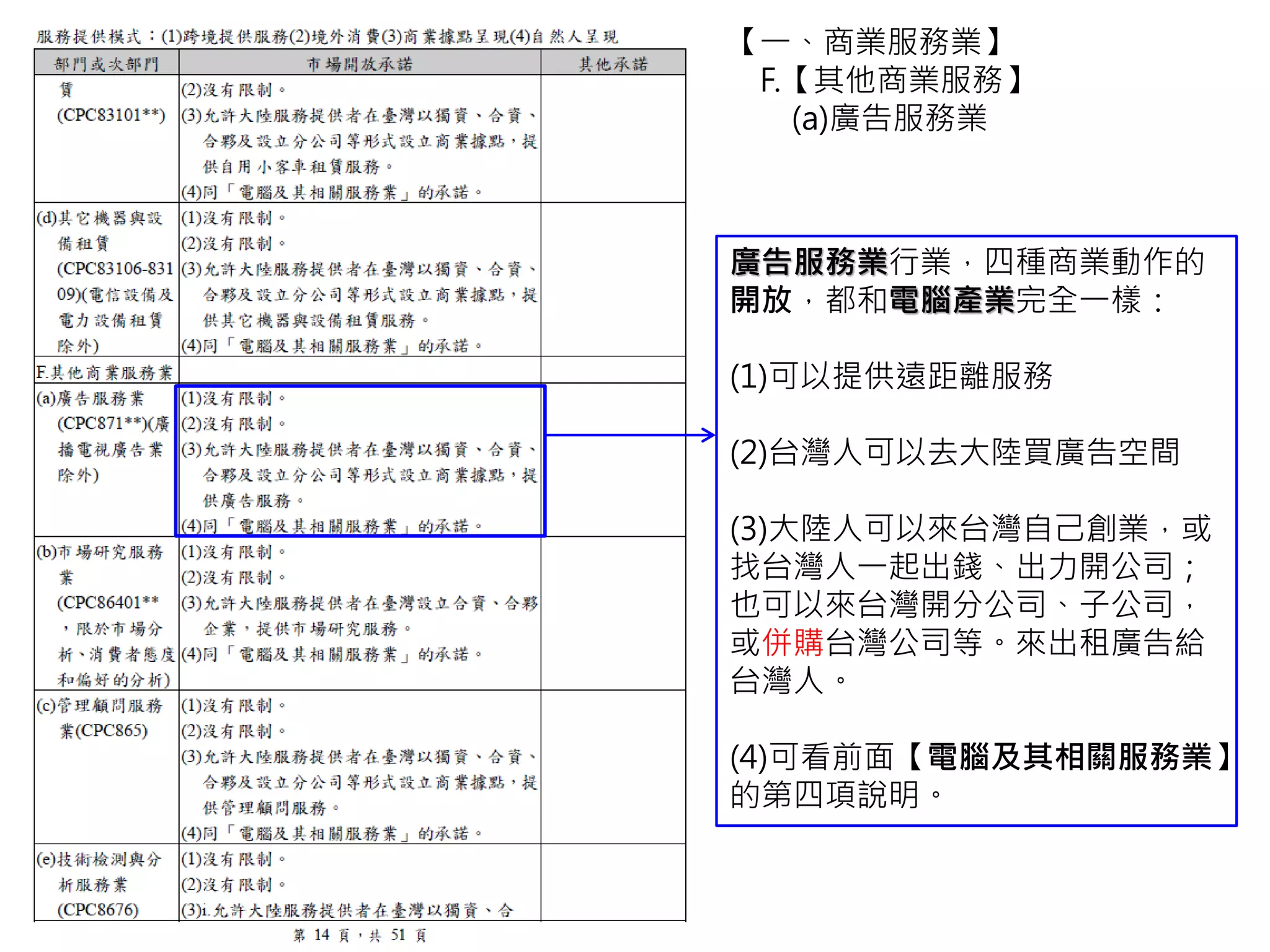The height and width of the screenshot is (952, 1270).
Task: Click the cell (b)市場研究服務
Action: (100, 552)
